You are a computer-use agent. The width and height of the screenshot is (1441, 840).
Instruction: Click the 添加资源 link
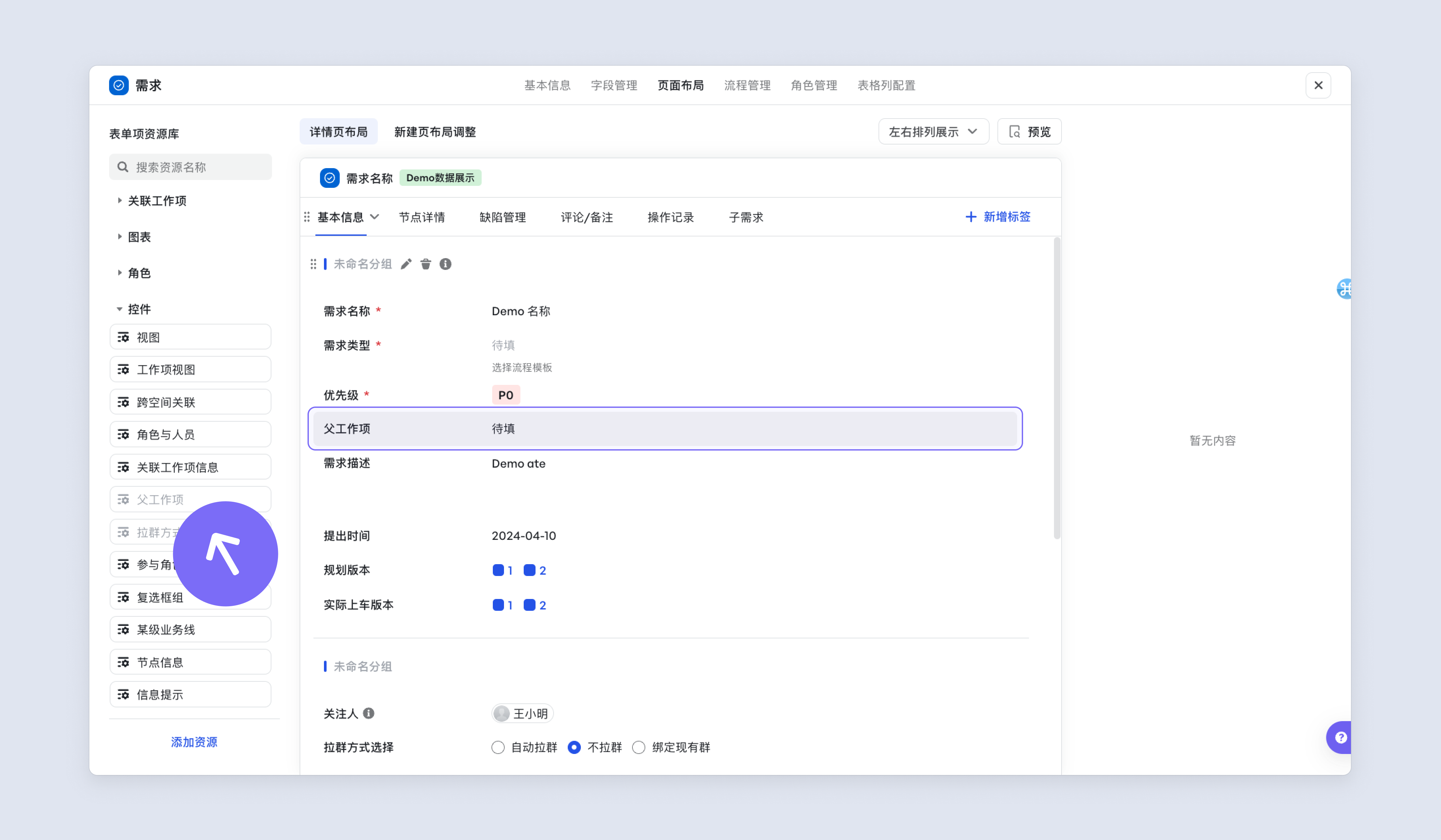click(x=194, y=742)
